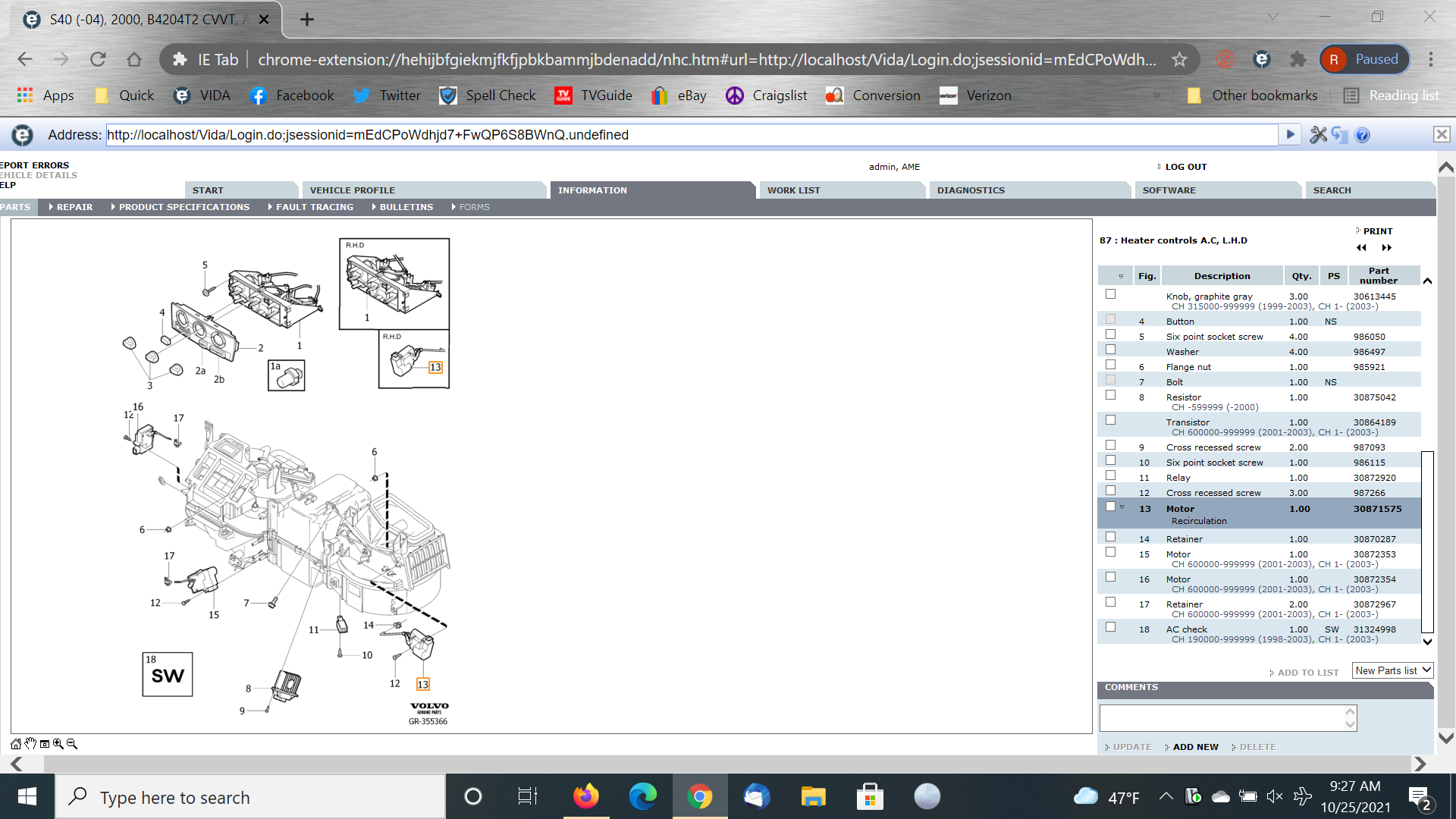Go to next parts page arrows
The height and width of the screenshot is (819, 1456).
(1387, 248)
